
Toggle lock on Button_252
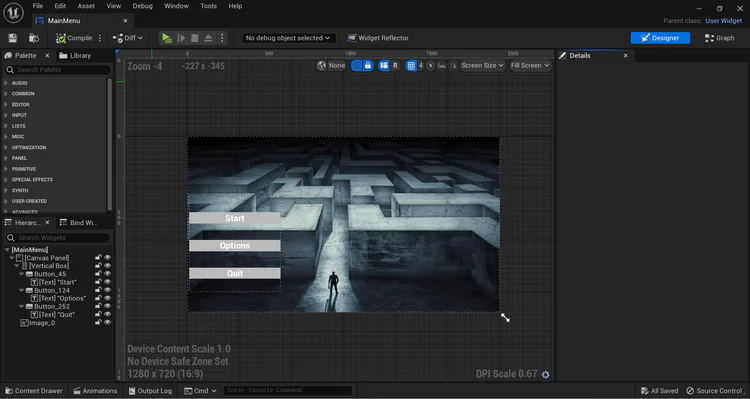coord(98,307)
